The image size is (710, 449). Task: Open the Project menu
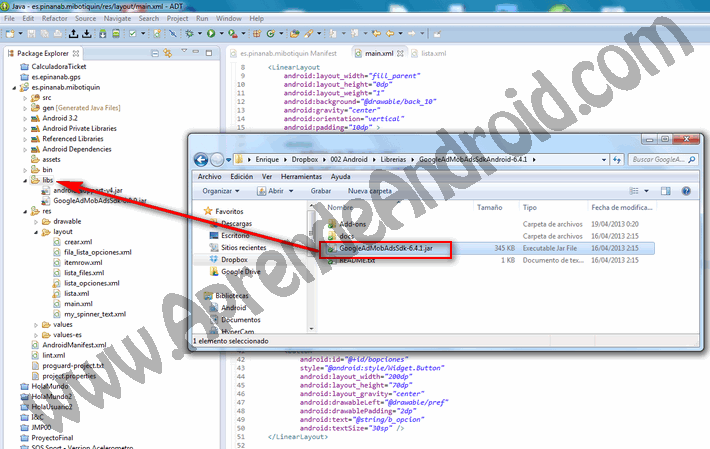[x=178, y=19]
